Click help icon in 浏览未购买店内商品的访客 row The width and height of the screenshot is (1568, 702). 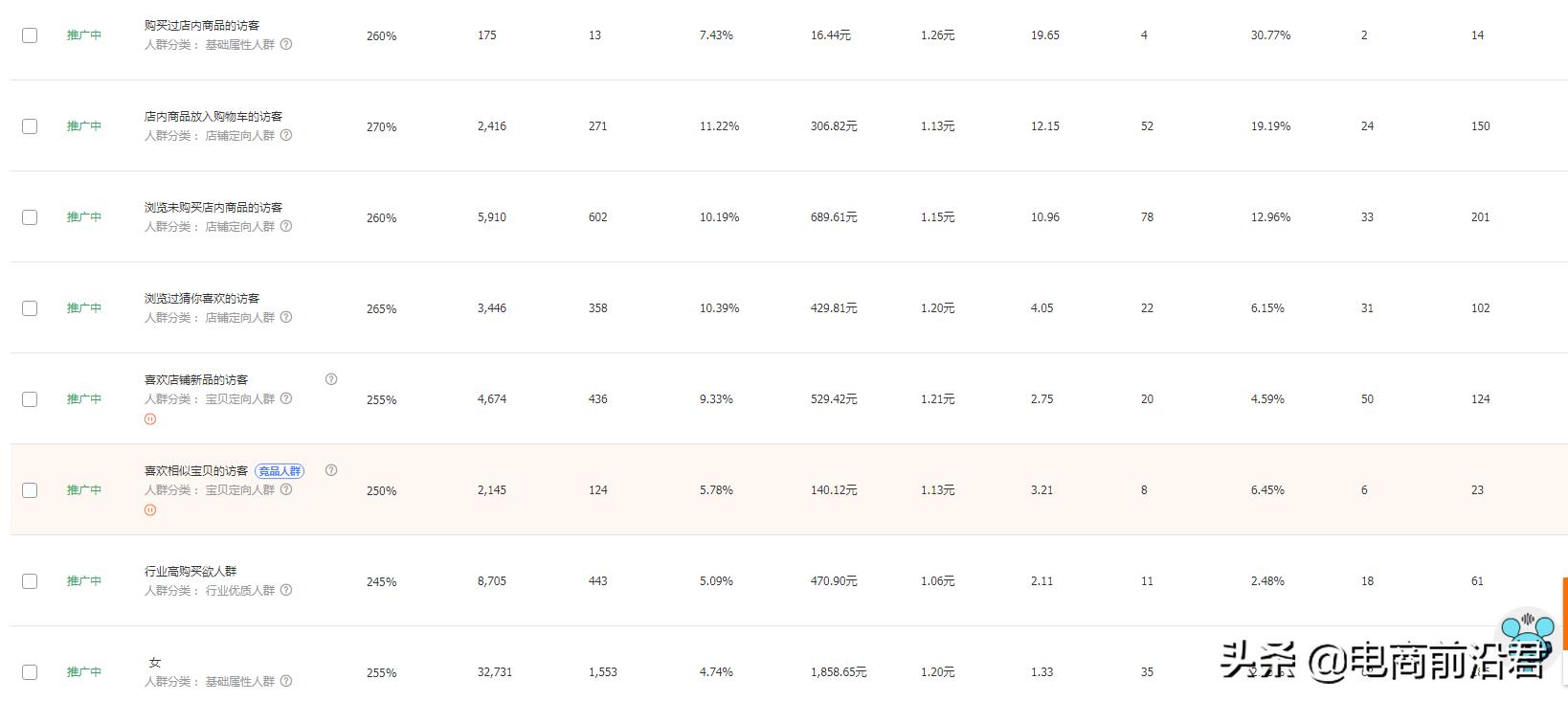pyautogui.click(x=286, y=226)
